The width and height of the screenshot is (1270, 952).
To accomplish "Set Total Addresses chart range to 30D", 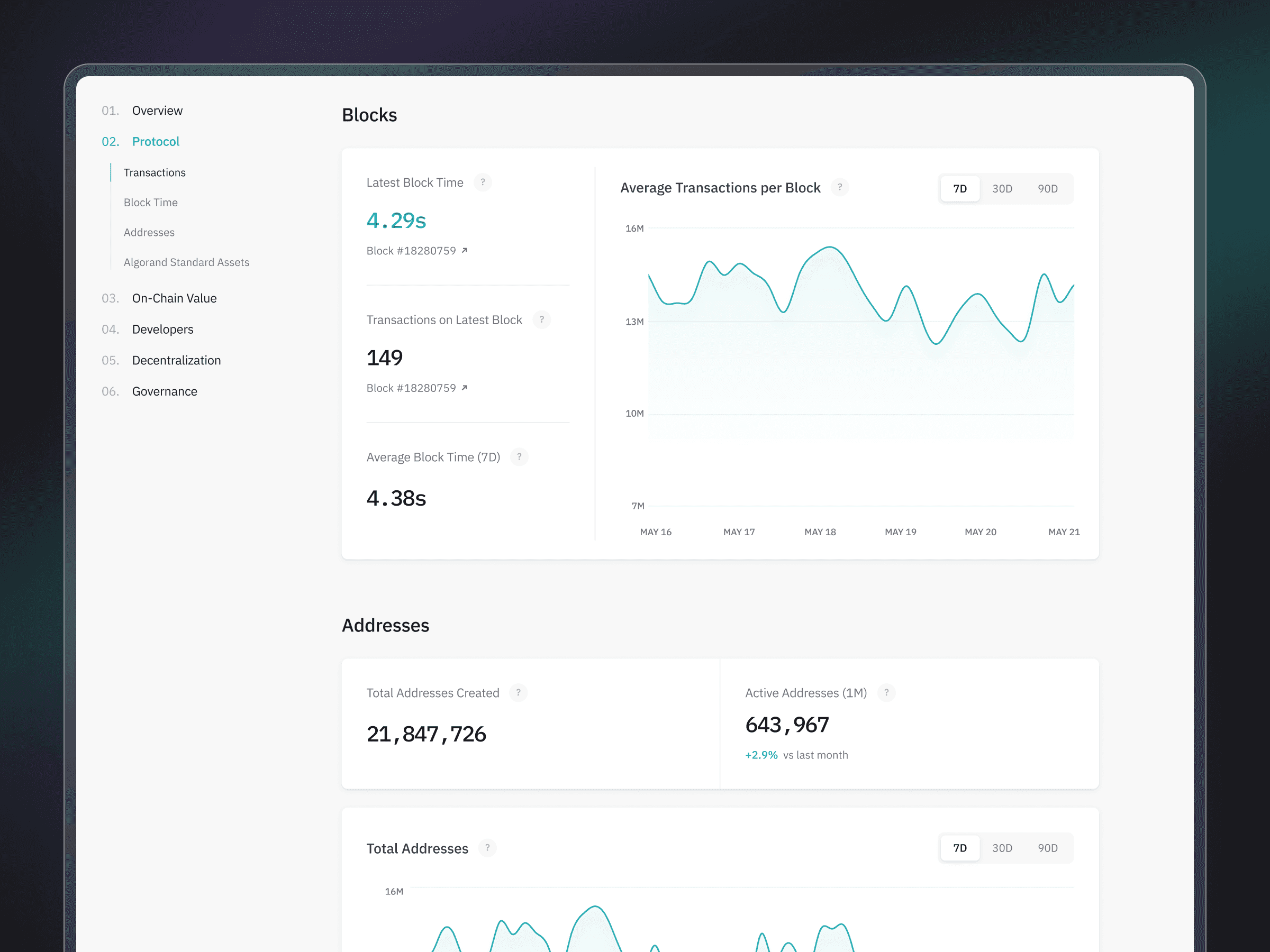I will (x=1002, y=848).
